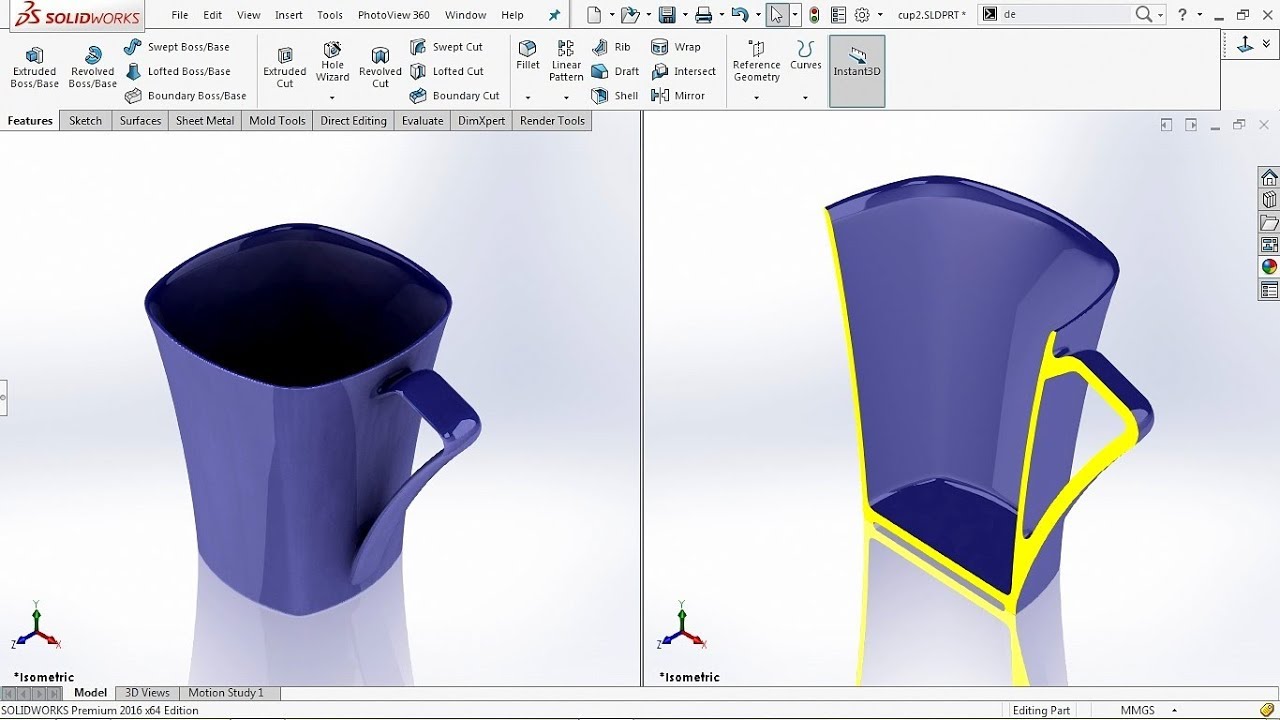1280x720 pixels.
Task: Open the New document dropdown arrow
Action: coord(611,15)
